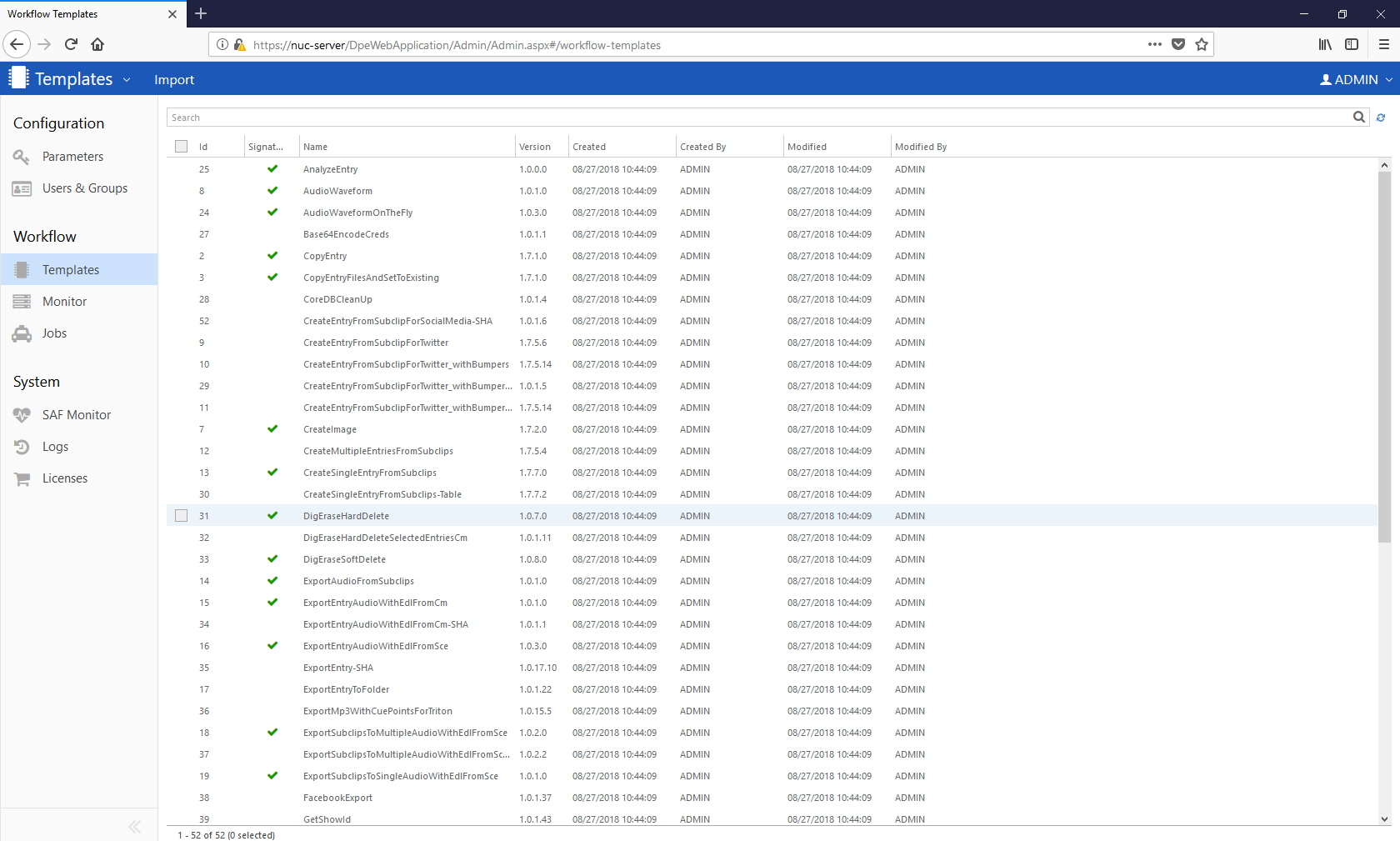Open browser page actions ellipsis menu
This screenshot has height=841, width=1400.
(1154, 45)
